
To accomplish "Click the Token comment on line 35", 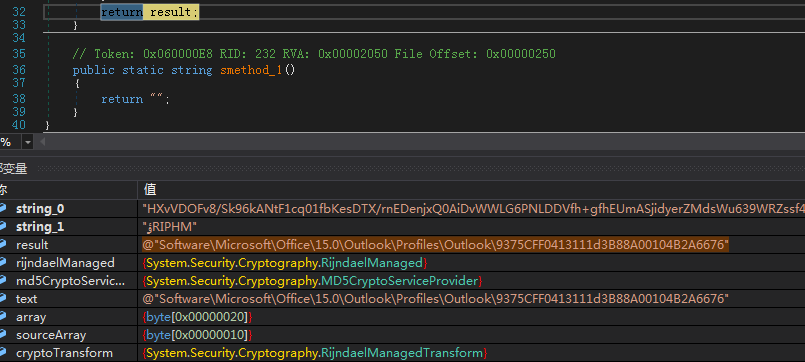I will pos(314,54).
